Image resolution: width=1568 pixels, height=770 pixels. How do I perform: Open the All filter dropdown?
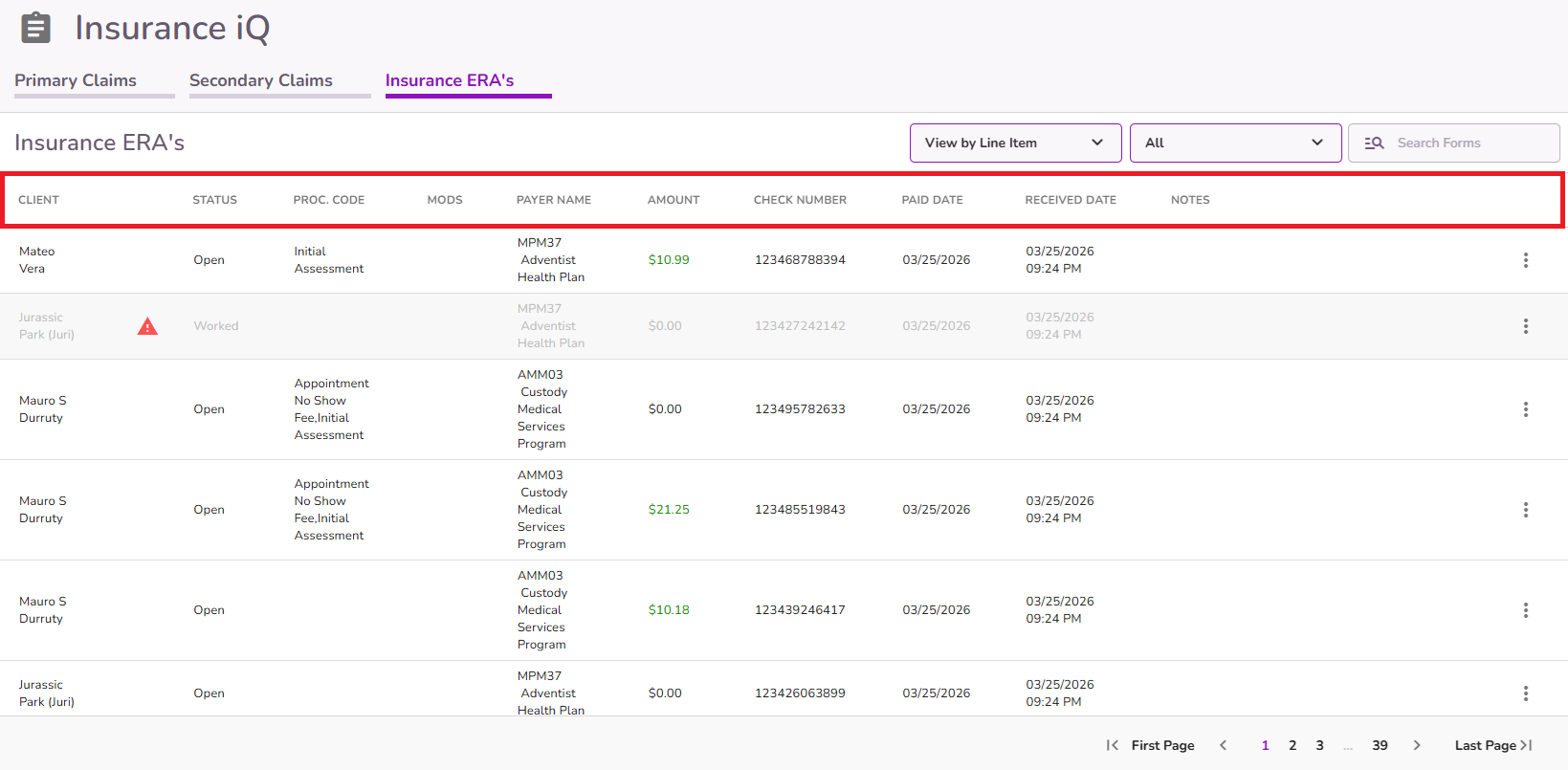[1235, 143]
